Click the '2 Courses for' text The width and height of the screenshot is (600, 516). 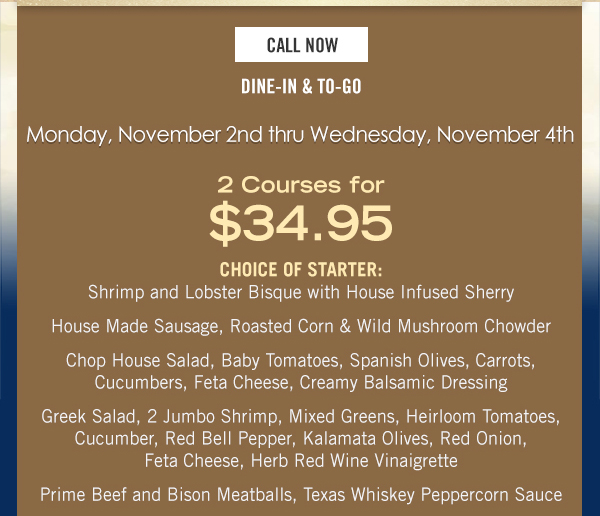(x=301, y=185)
